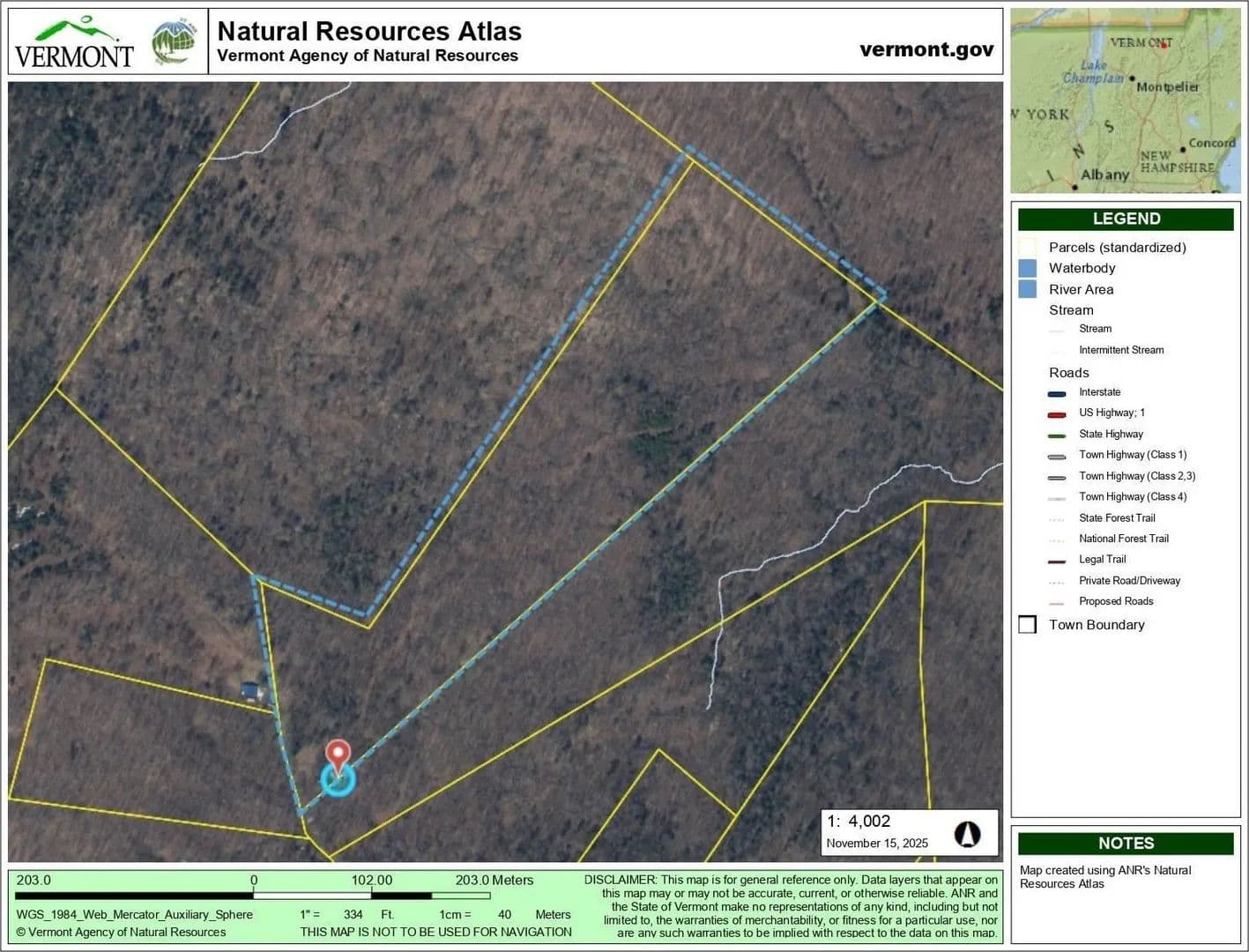
Task: Click the State Highway green line symbol
Action: point(1057,435)
